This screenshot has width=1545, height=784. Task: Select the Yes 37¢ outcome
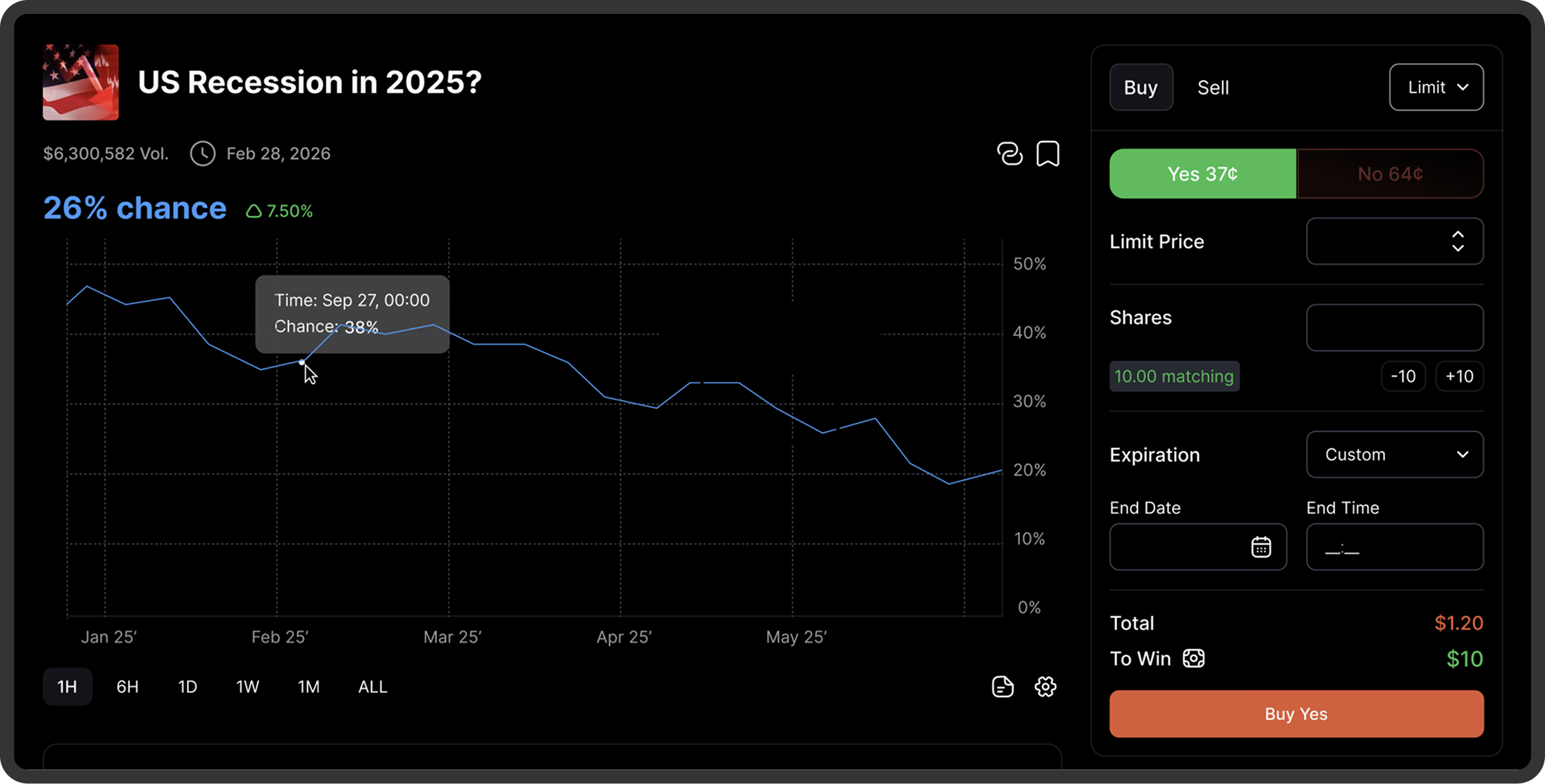1202,174
